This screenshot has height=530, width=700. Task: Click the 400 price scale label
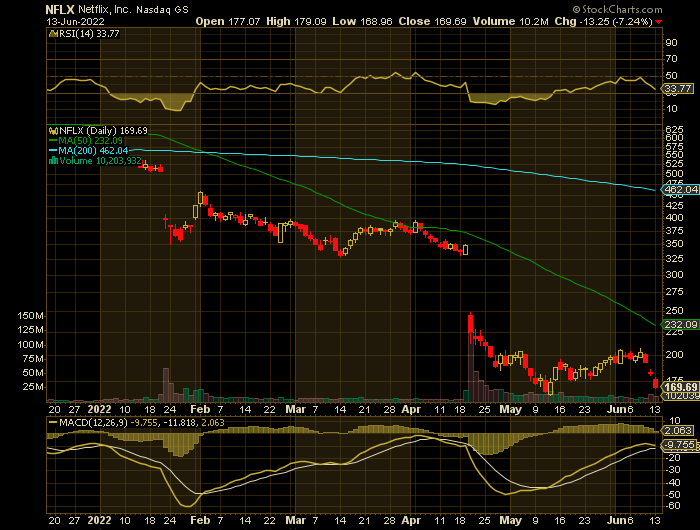(x=675, y=218)
